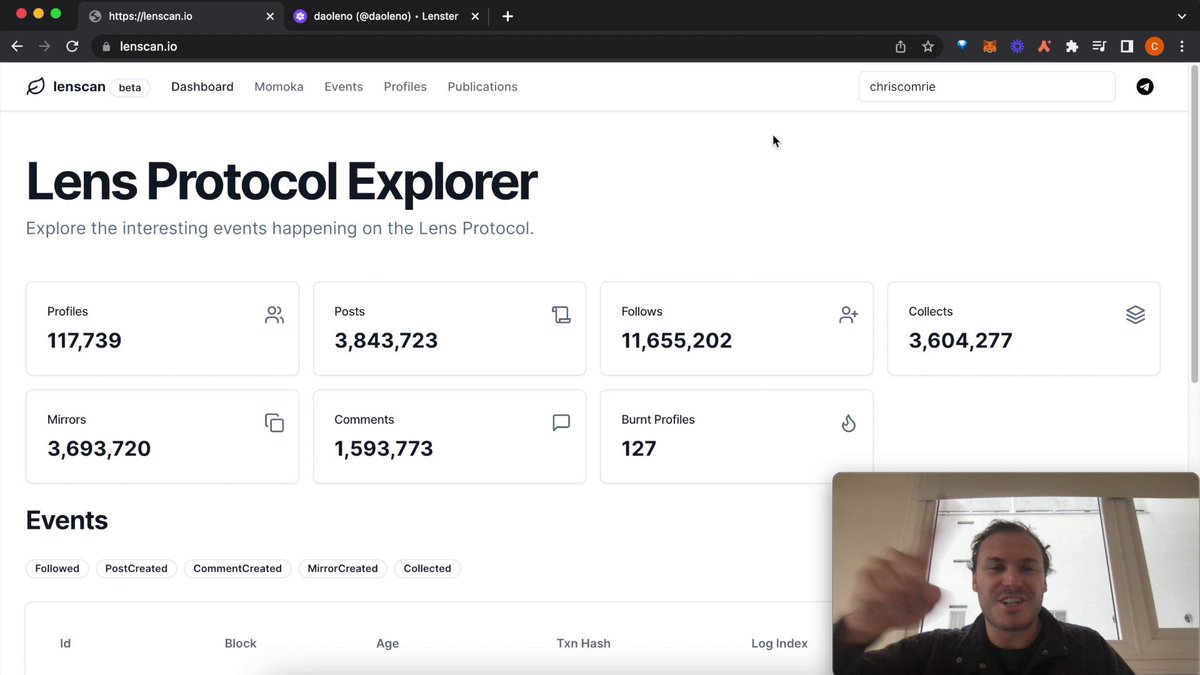Click the Follows card add-user icon
Screen dimensions: 1200x675
[848, 315]
